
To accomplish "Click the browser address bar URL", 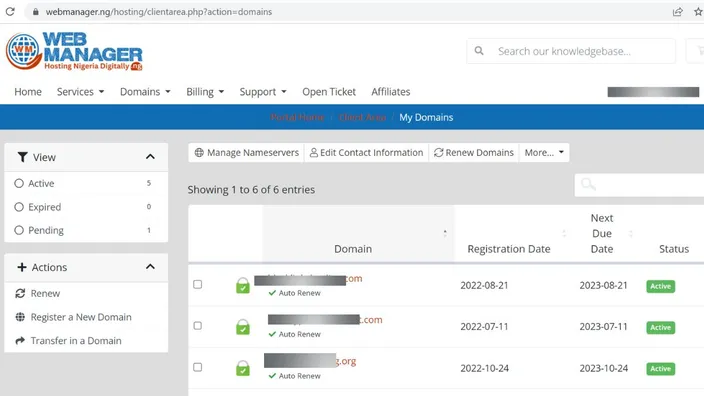I will tap(159, 12).
